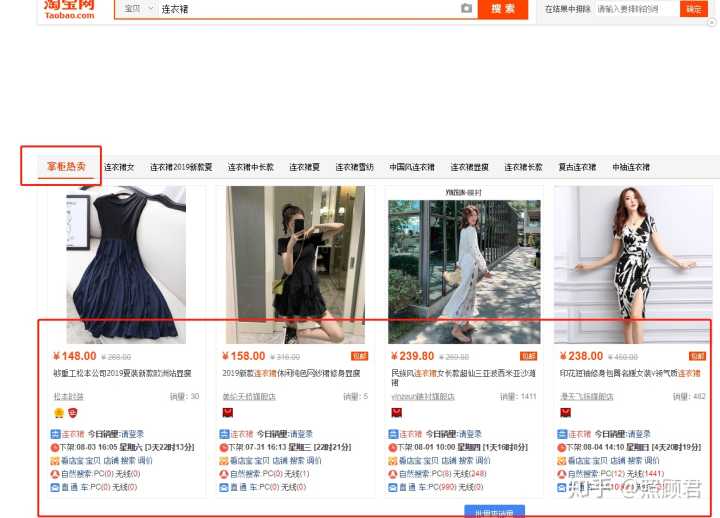The width and height of the screenshot is (720, 518).
Task: Open the 连衣裙女 tab
Action: (119, 167)
